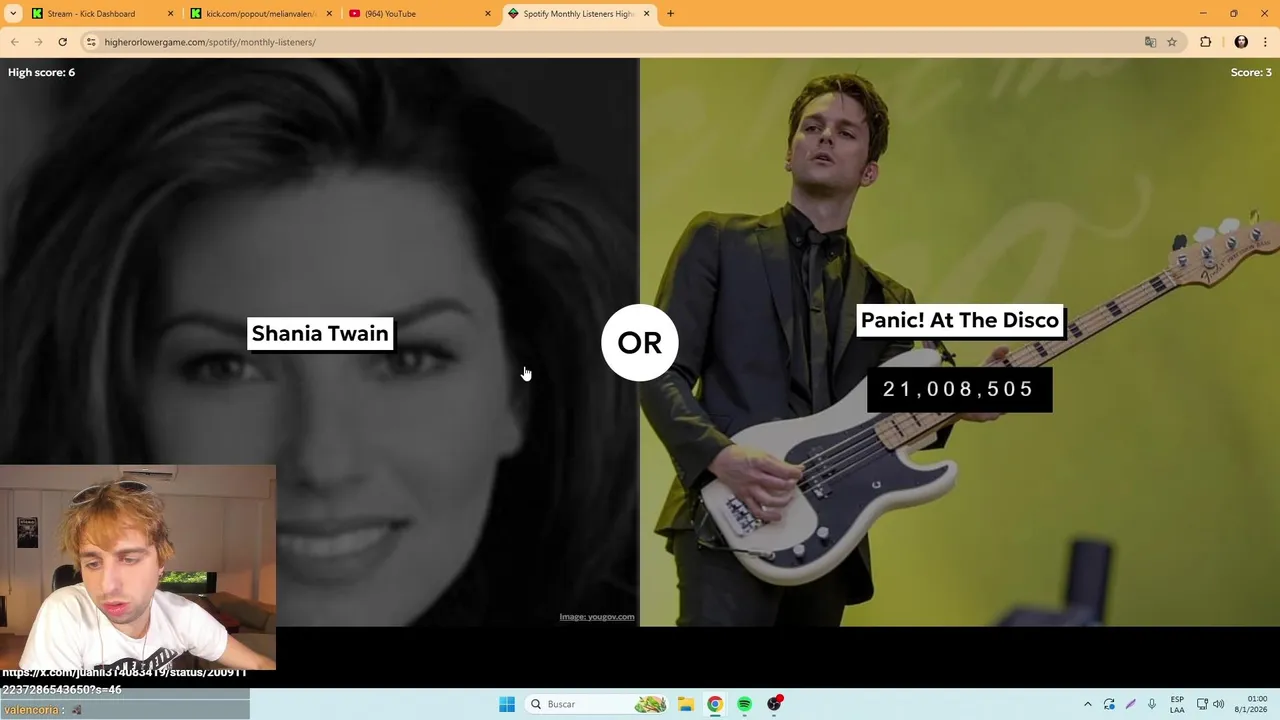Viewport: 1280px width, 720px height.
Task: Click the microphone tray icon
Action: click(x=1152, y=704)
